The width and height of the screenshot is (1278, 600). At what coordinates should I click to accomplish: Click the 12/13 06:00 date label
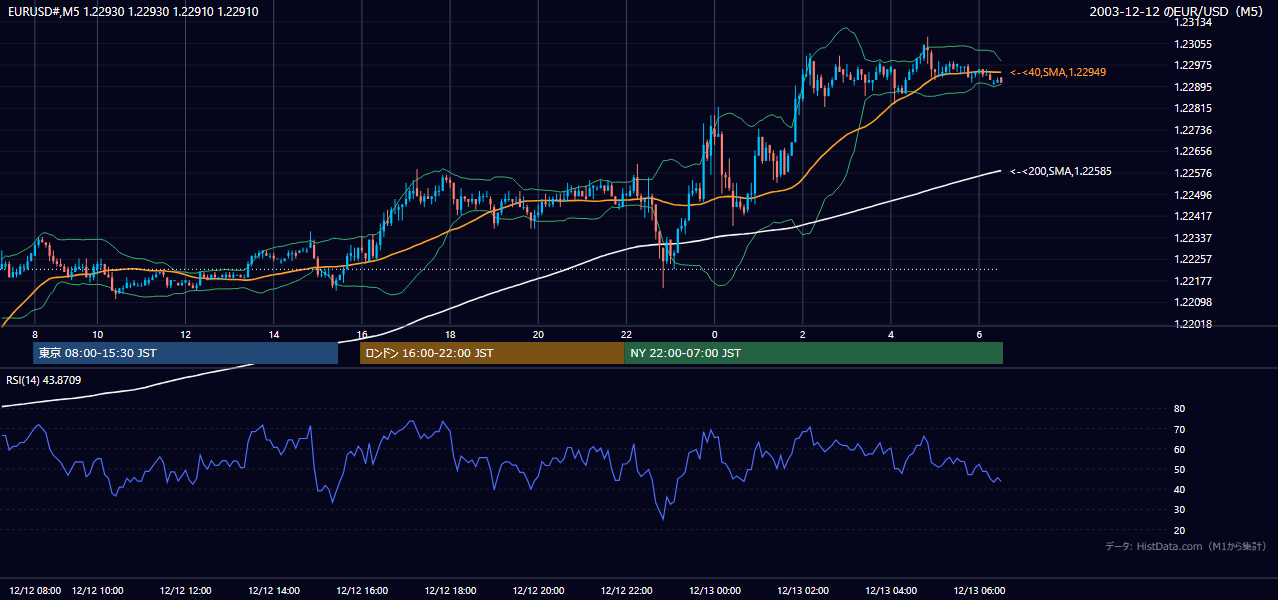979,590
